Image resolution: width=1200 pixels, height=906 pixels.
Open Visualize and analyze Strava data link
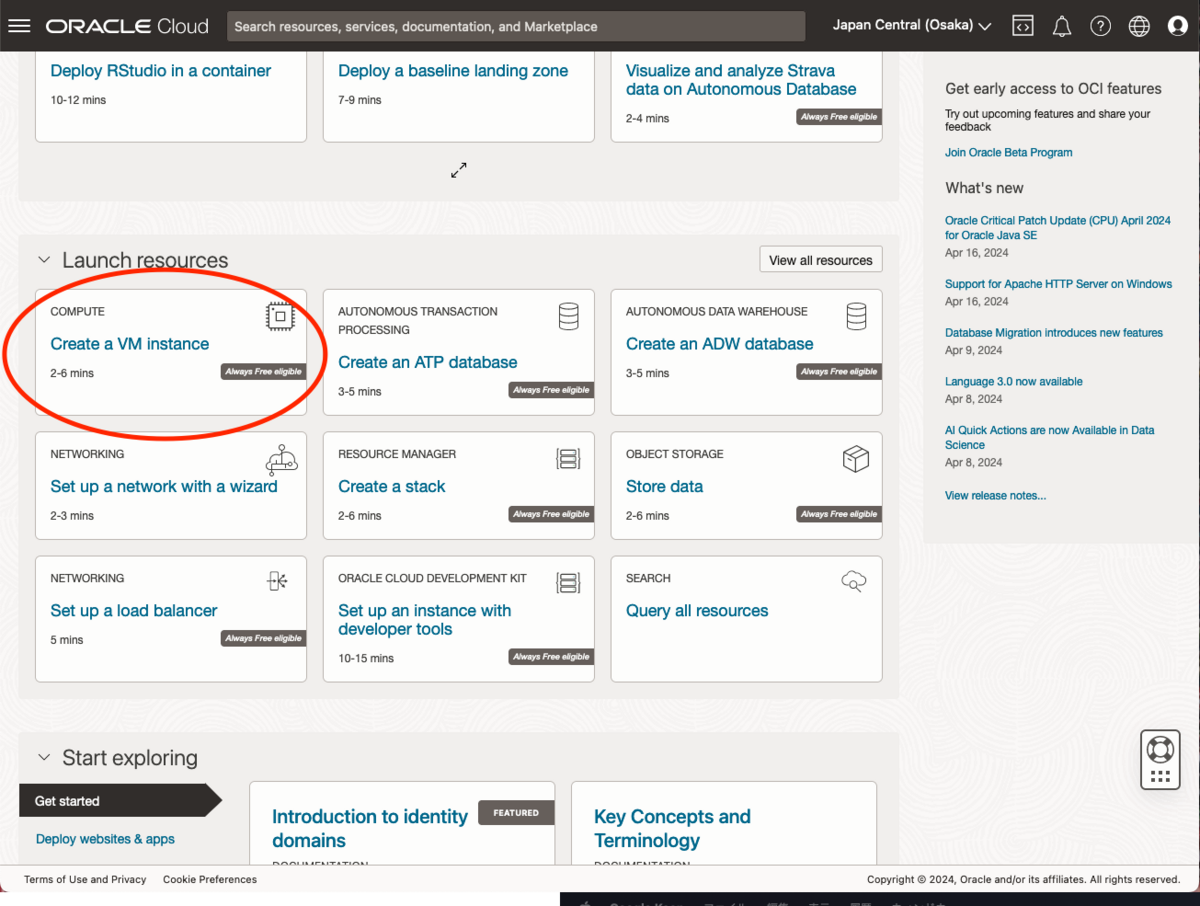[x=741, y=80]
